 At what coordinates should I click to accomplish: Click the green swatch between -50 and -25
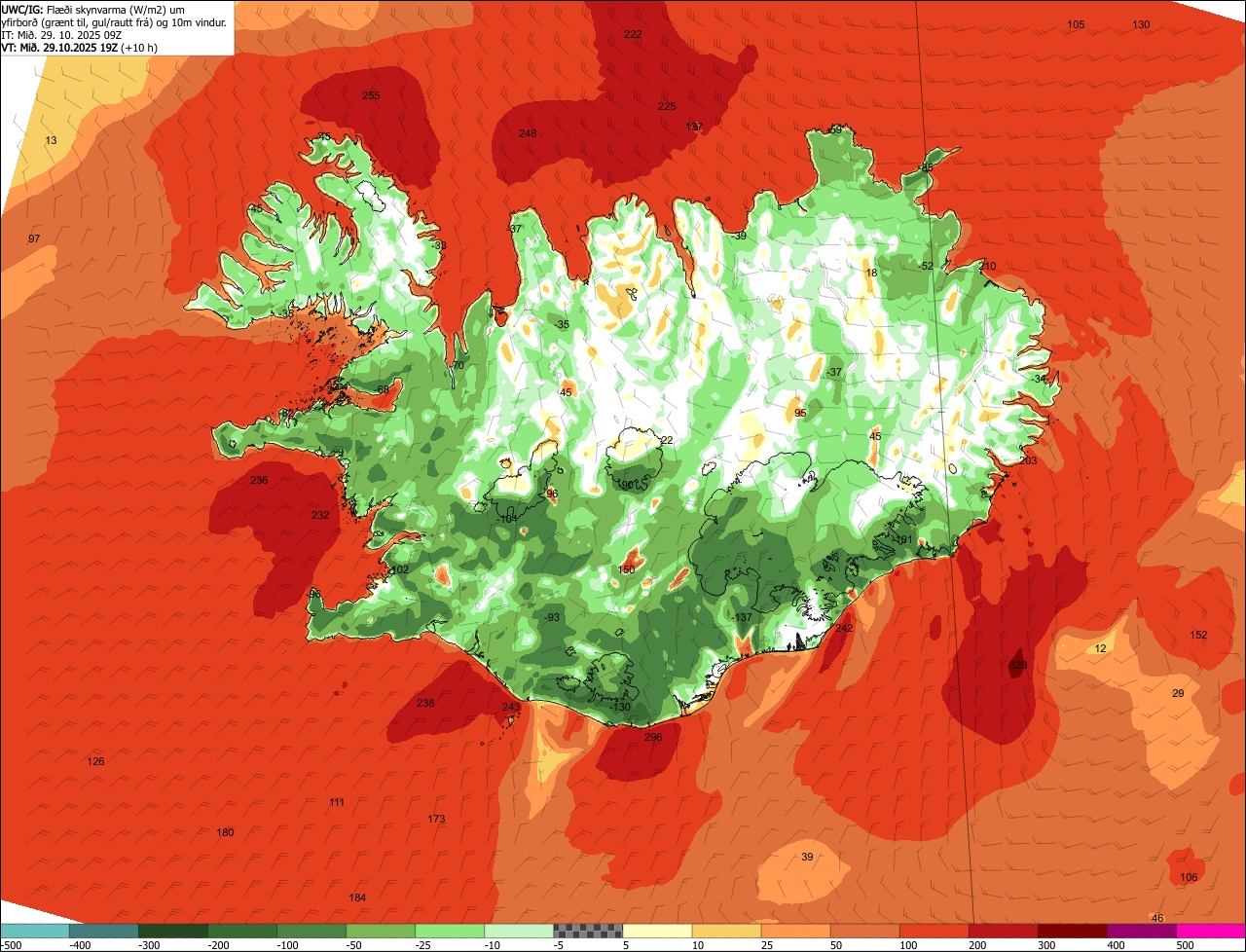click(381, 931)
